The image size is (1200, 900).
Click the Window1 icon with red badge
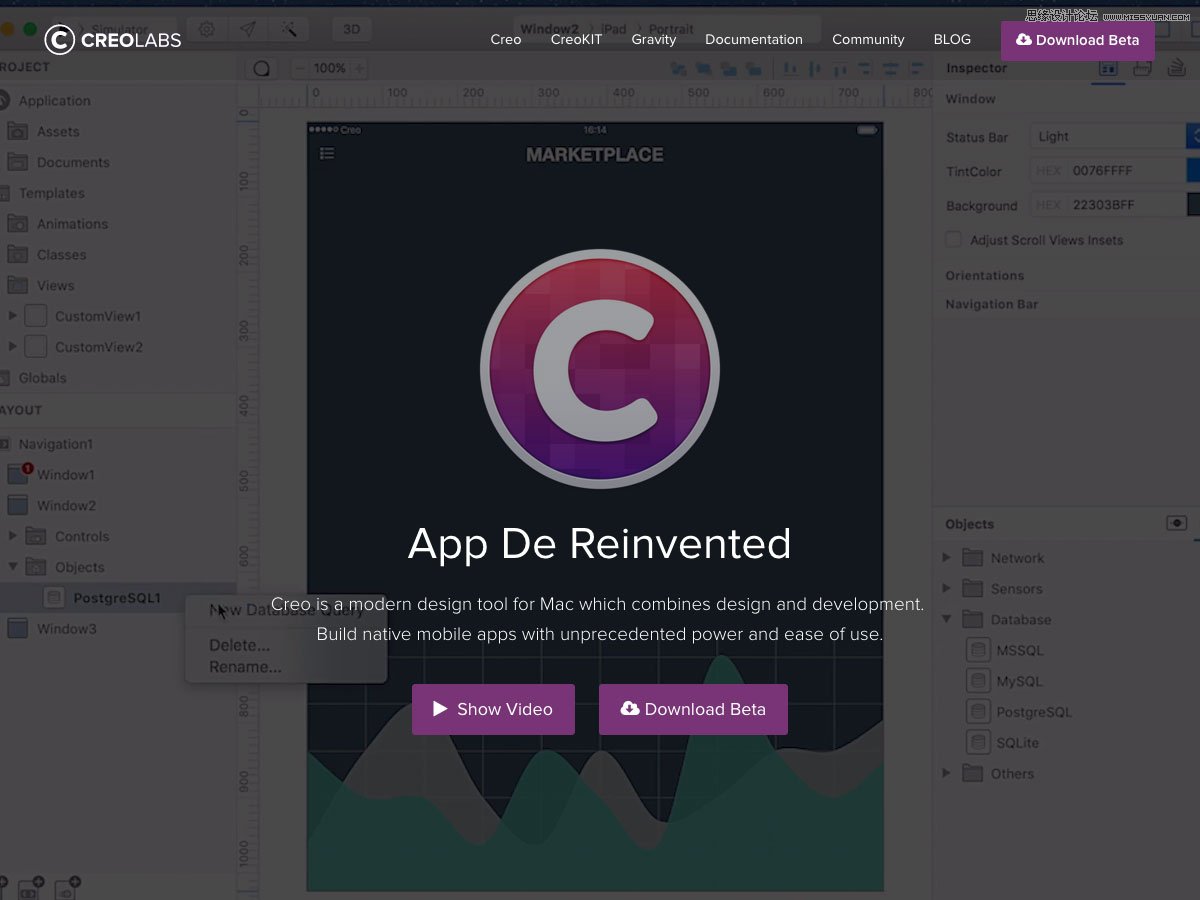click(18, 474)
